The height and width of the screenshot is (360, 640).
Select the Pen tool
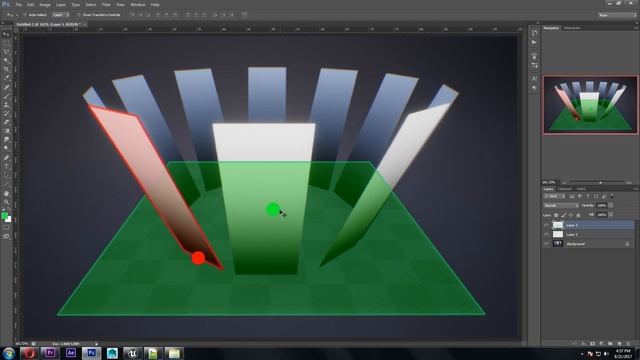pos(6,158)
